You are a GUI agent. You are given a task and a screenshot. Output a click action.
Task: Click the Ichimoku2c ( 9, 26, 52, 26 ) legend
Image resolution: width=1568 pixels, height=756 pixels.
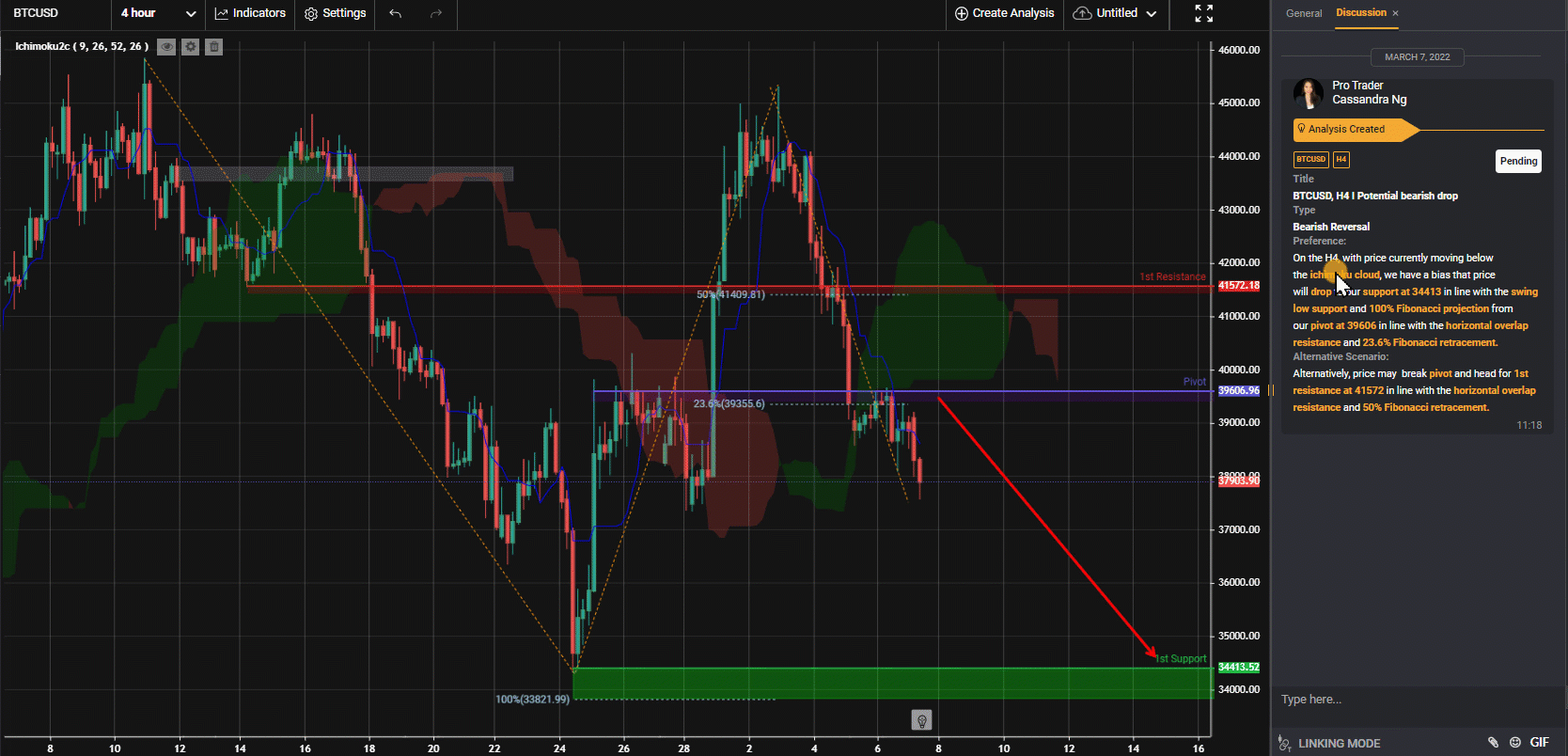click(x=82, y=46)
